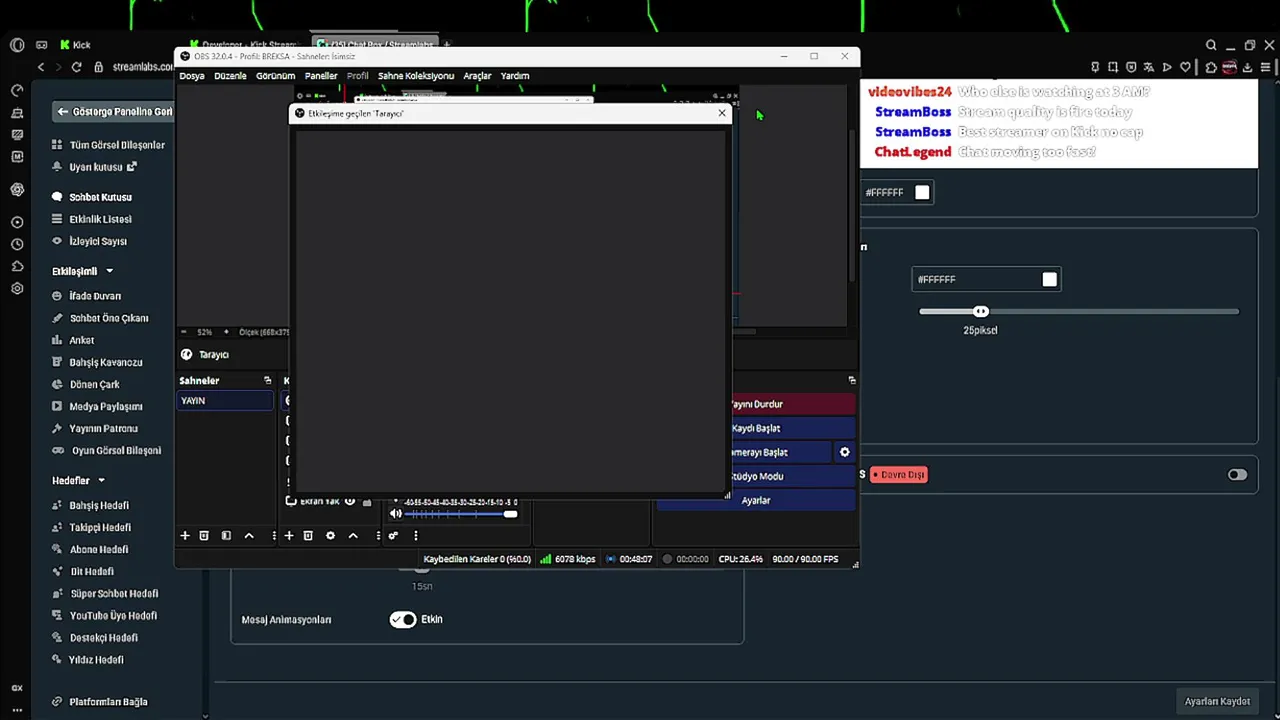The image size is (1280, 720).
Task: Click the upper #FFFFFF white color swatch
Action: (922, 192)
